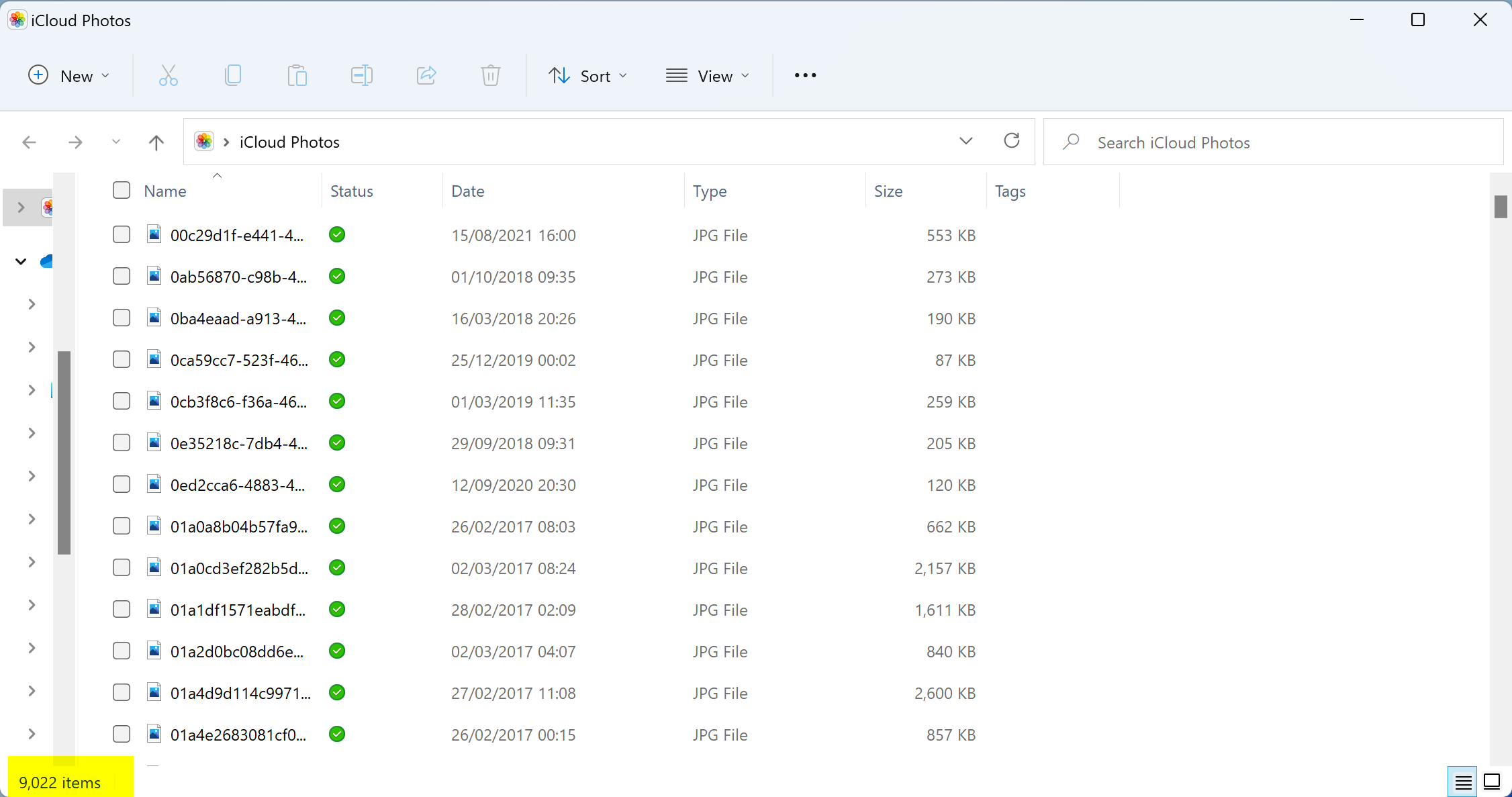The width and height of the screenshot is (1512, 797).
Task: Select the 00c29d1f file checkbox
Action: 122,234
